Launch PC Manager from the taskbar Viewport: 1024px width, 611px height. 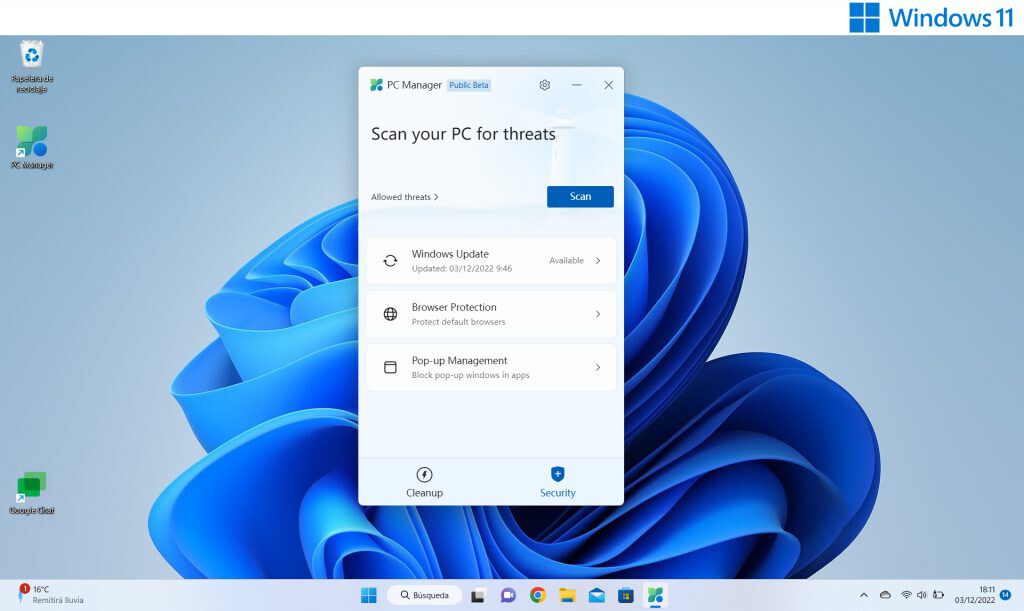click(x=656, y=594)
